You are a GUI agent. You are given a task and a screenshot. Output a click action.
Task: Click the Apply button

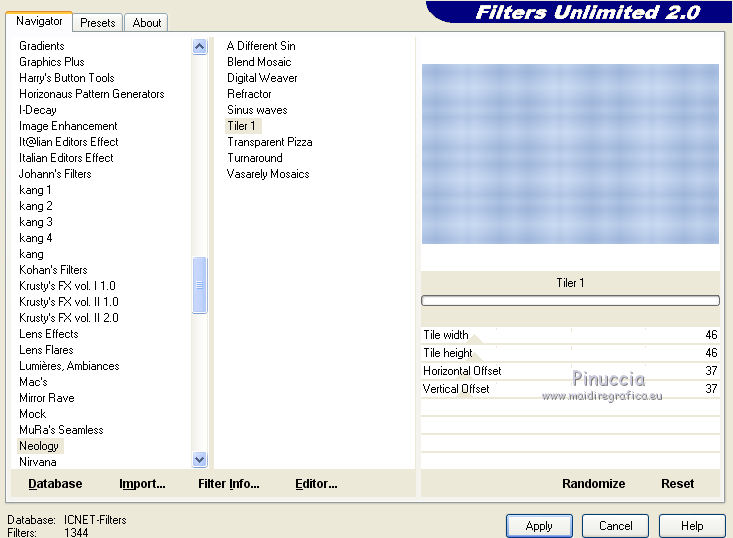tap(539, 526)
